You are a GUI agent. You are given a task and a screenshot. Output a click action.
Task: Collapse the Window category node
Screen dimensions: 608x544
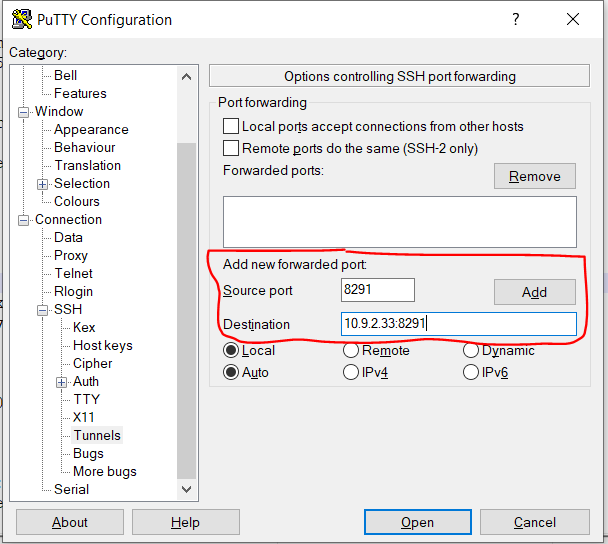(24, 112)
